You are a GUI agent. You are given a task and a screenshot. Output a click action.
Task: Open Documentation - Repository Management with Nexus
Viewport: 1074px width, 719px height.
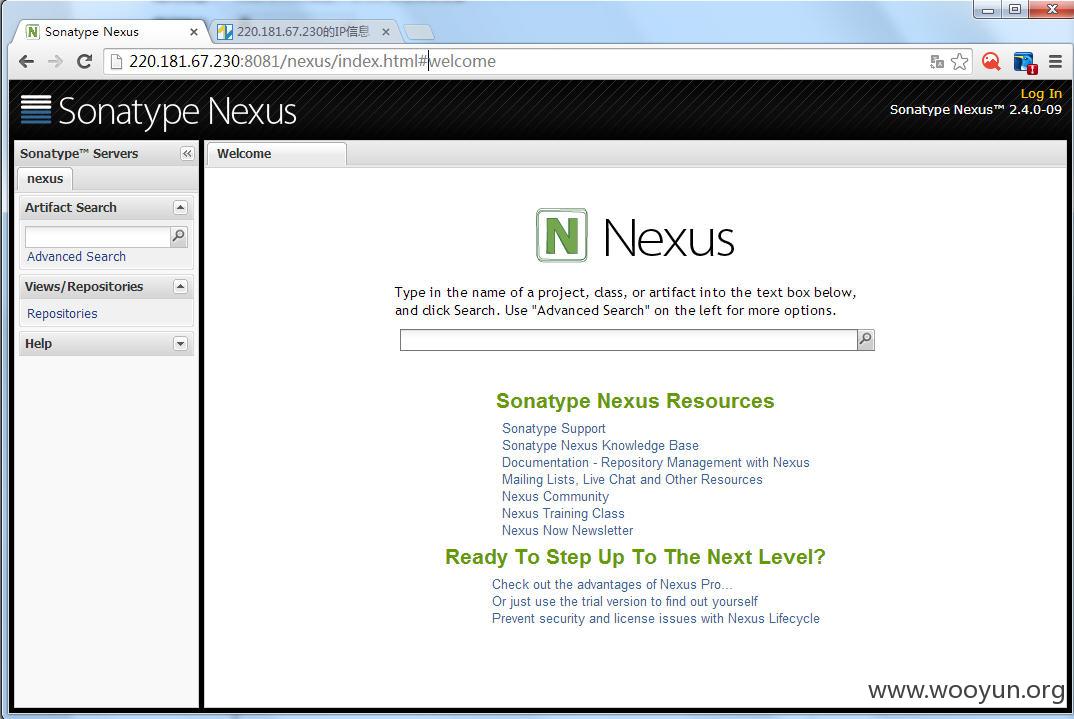coord(655,462)
